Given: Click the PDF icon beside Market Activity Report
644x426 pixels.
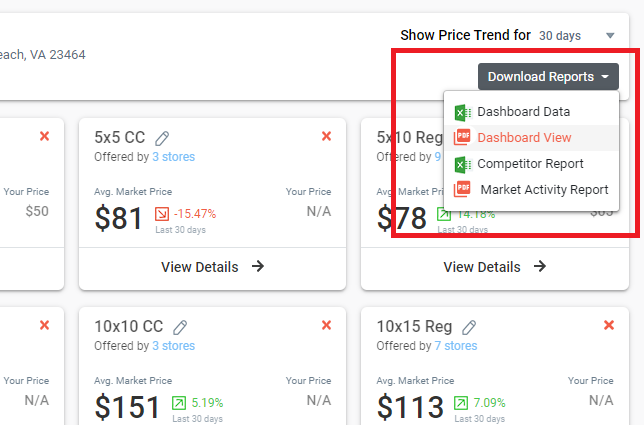Looking at the screenshot, I should [462, 189].
